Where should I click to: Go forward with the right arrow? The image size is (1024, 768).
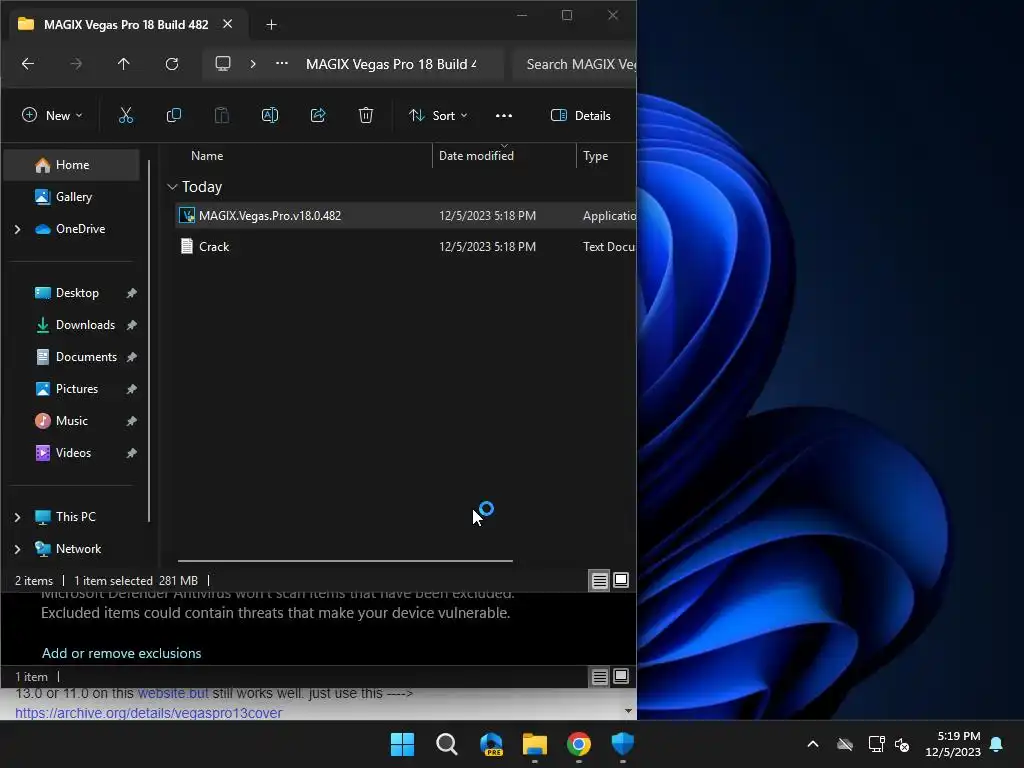(76, 64)
